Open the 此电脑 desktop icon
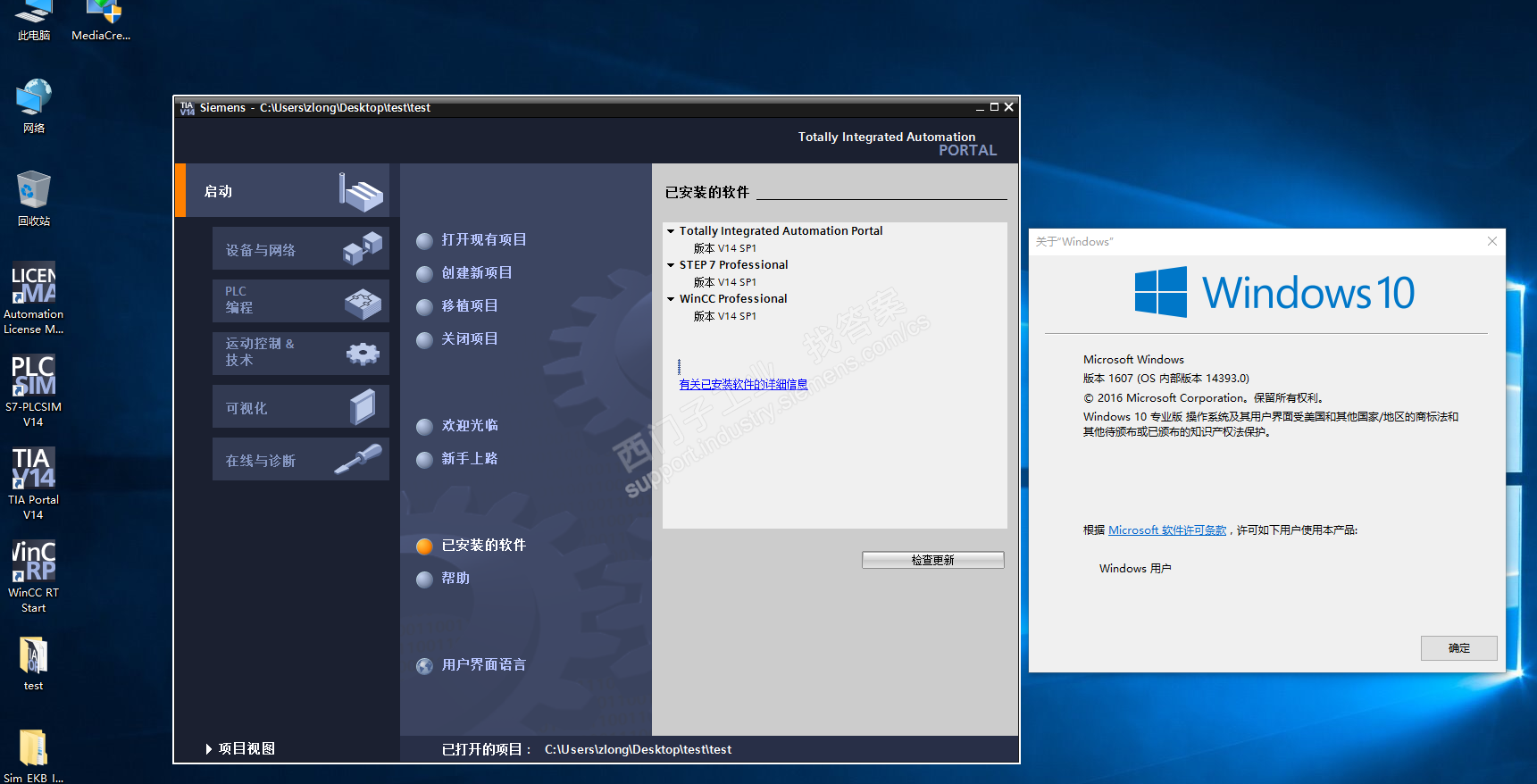This screenshot has height=784, width=1537. tap(34, 21)
